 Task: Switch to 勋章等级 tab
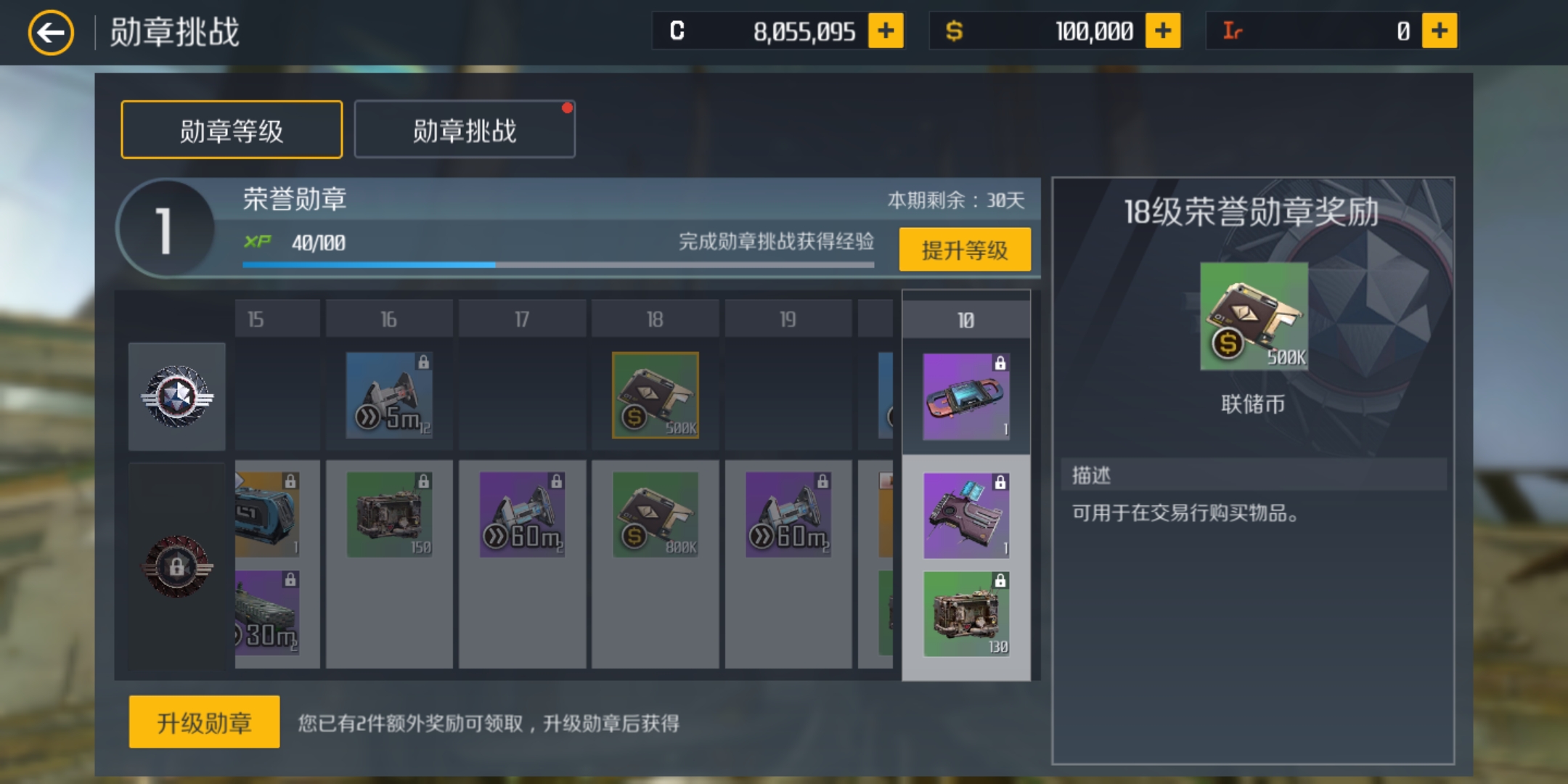(x=232, y=130)
